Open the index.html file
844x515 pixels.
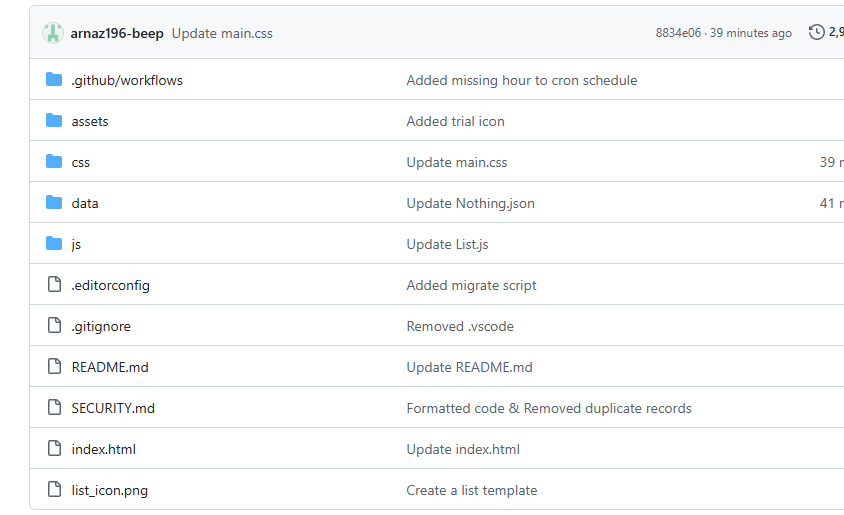tap(103, 449)
